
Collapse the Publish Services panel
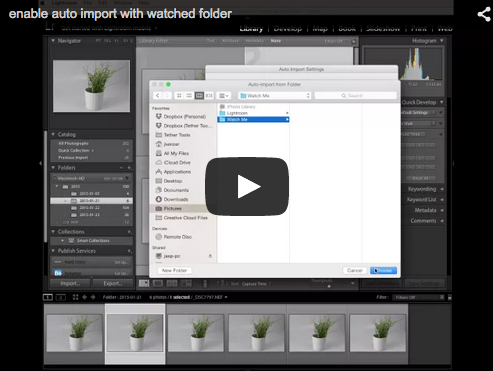(53, 251)
